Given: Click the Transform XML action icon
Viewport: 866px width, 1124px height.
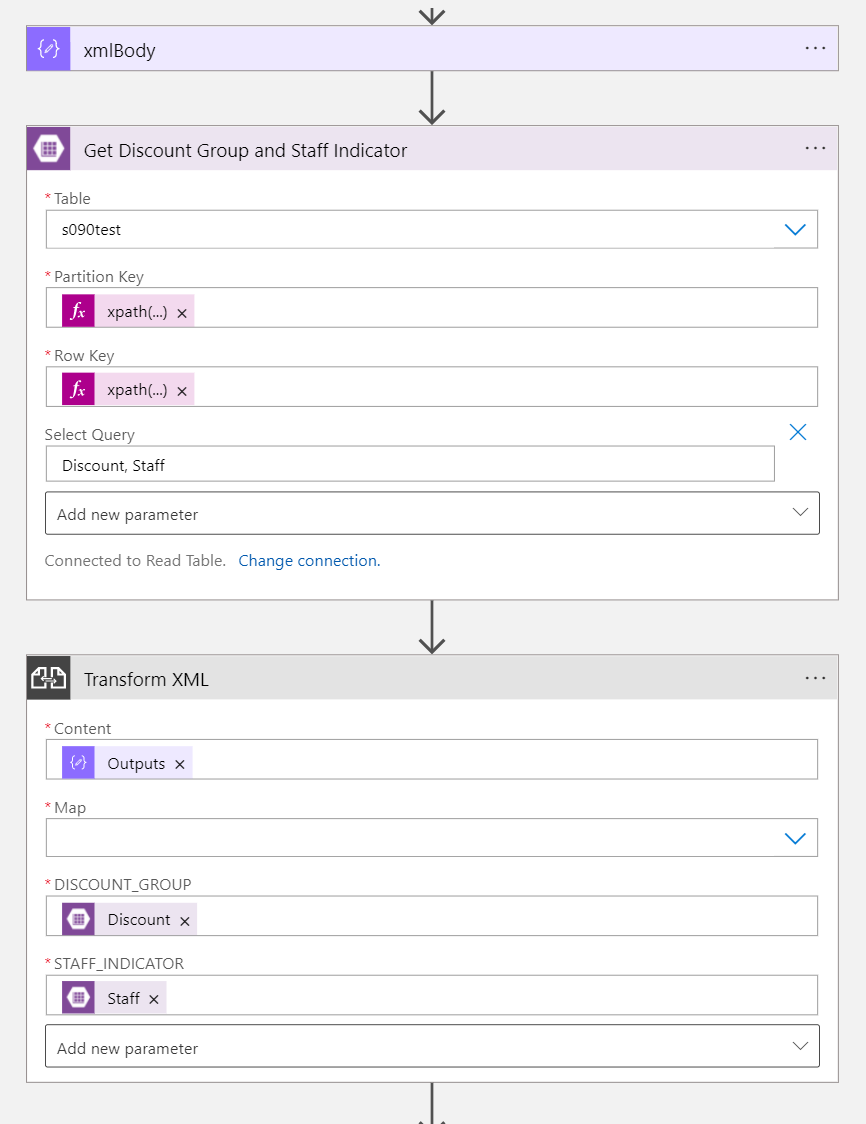Looking at the screenshot, I should (x=48, y=679).
